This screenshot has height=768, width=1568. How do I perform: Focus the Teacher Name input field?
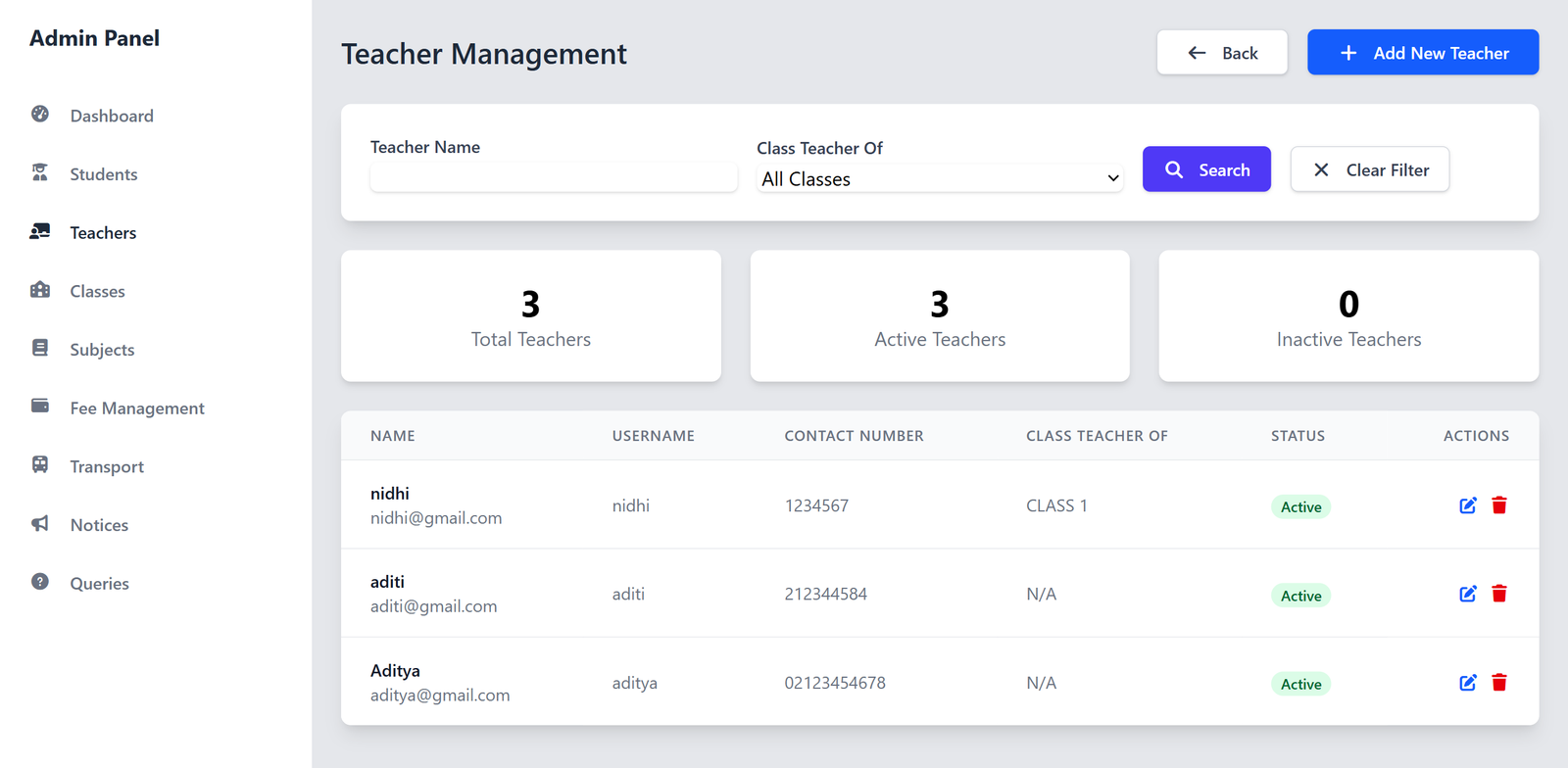pos(553,177)
